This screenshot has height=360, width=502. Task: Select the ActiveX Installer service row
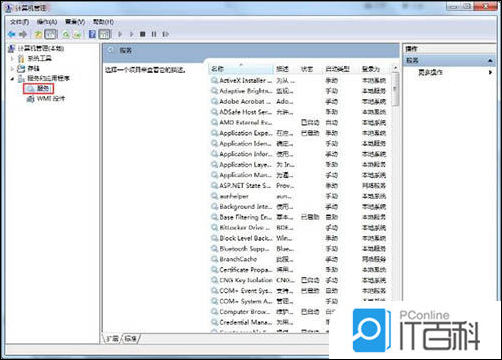pyautogui.click(x=299, y=80)
